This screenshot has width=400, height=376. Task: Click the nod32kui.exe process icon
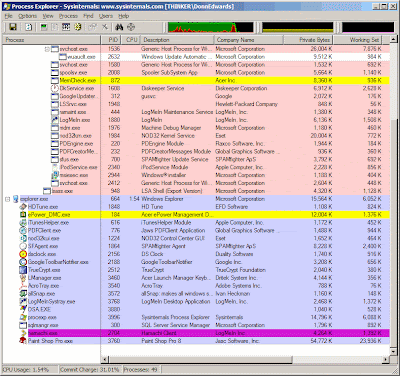point(23,239)
